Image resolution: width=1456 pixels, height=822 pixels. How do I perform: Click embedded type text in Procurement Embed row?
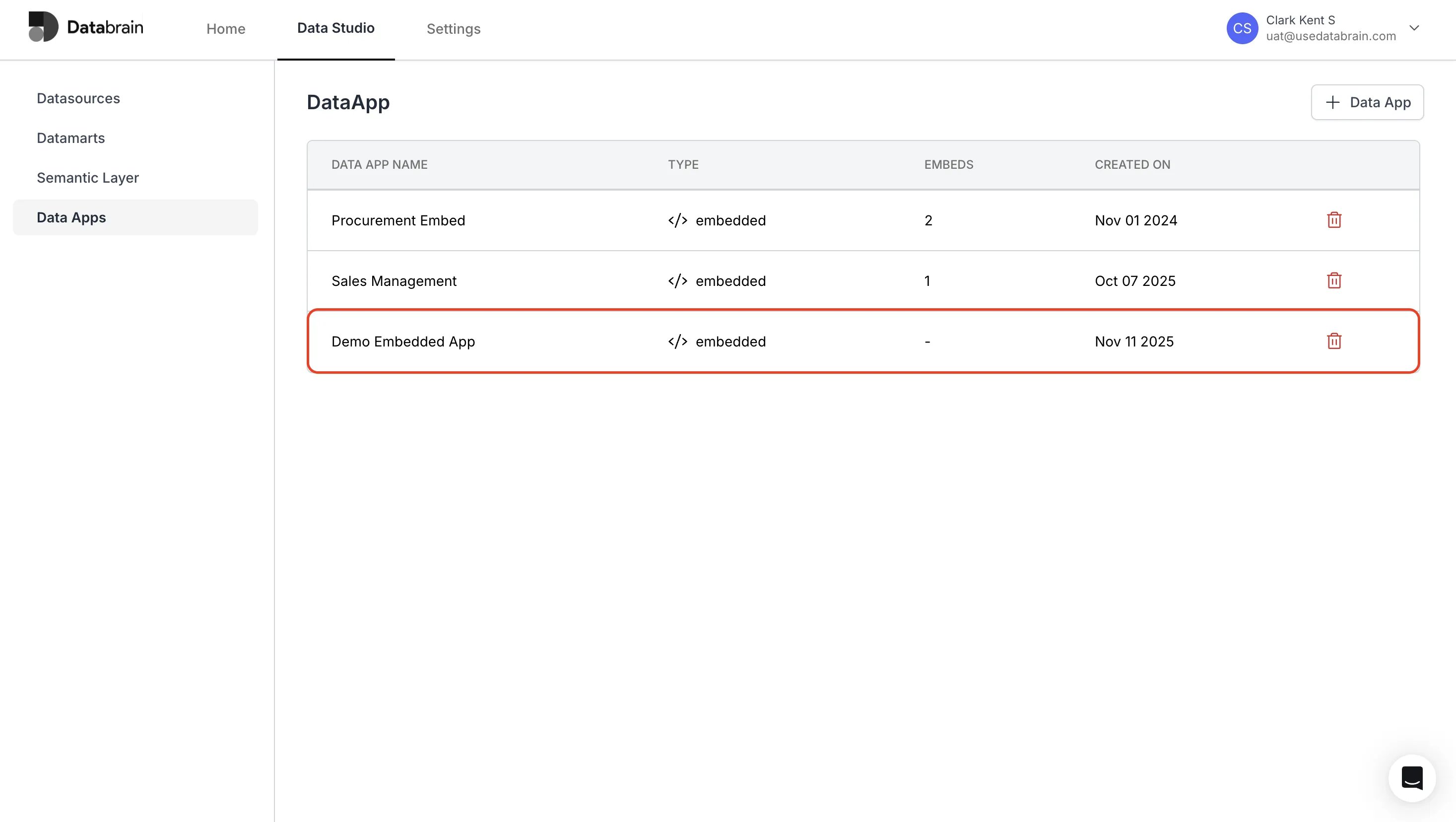(x=730, y=220)
